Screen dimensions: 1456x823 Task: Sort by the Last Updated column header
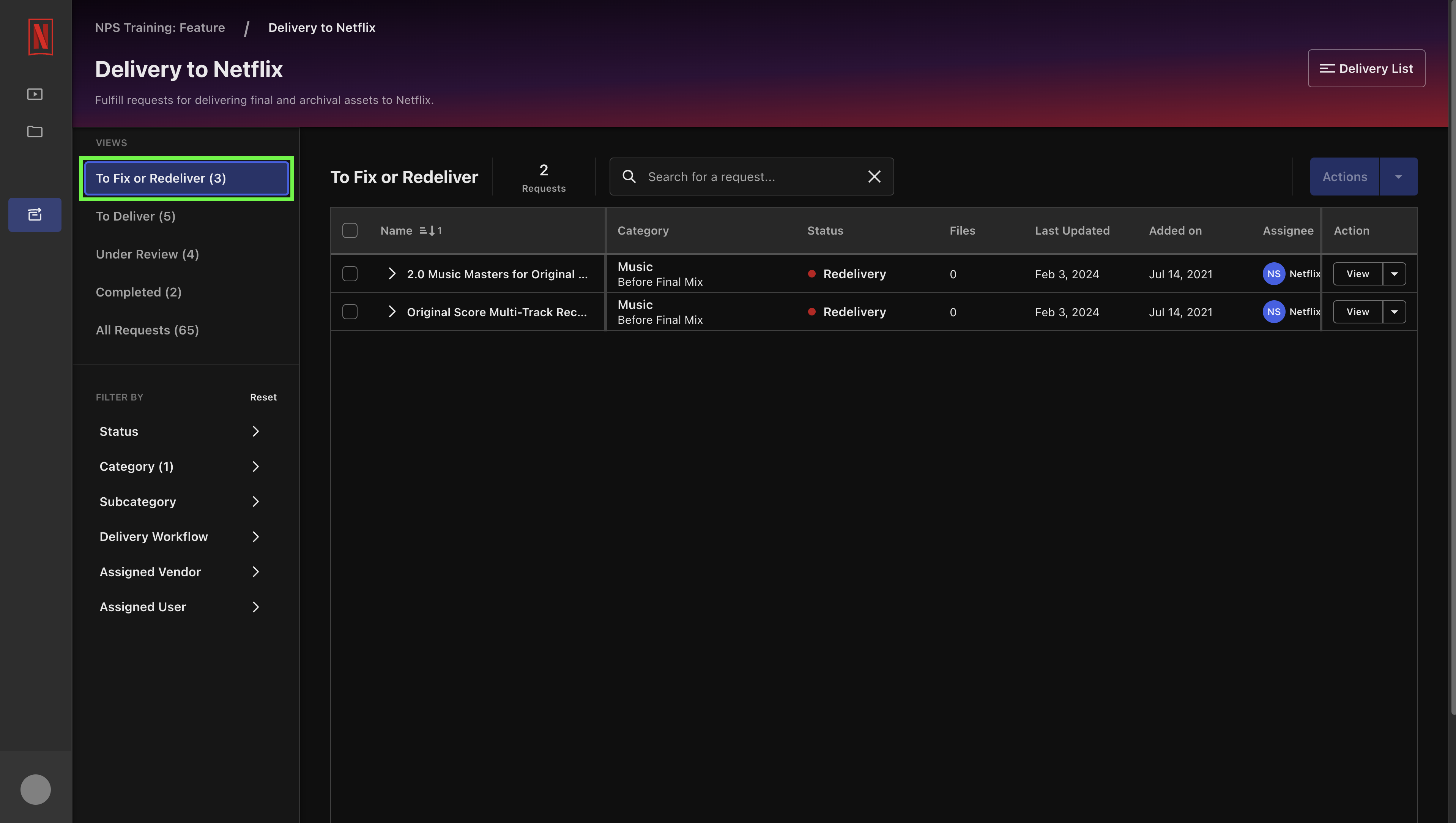1072,231
